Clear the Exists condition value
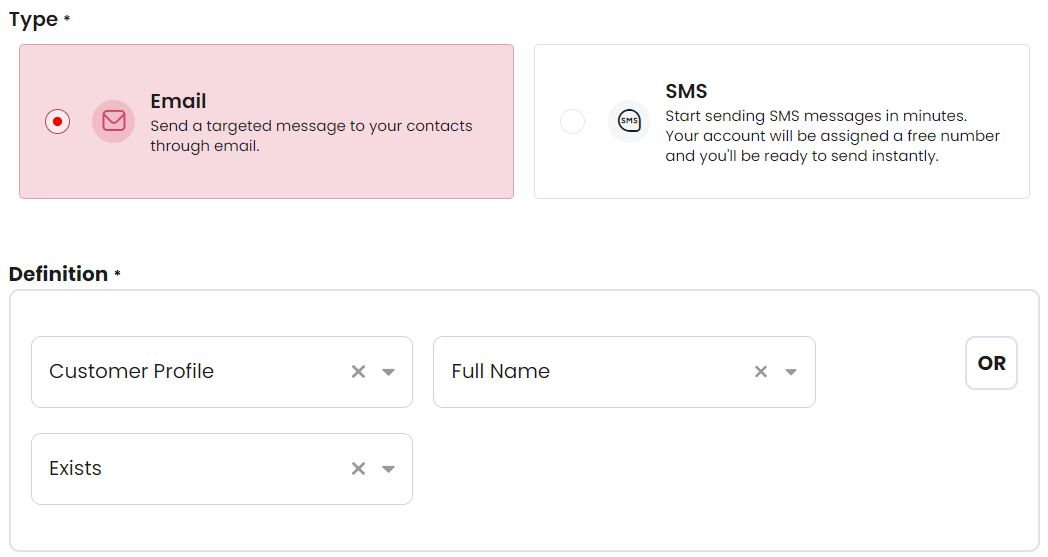This screenshot has height=557, width=1048. pyautogui.click(x=358, y=469)
